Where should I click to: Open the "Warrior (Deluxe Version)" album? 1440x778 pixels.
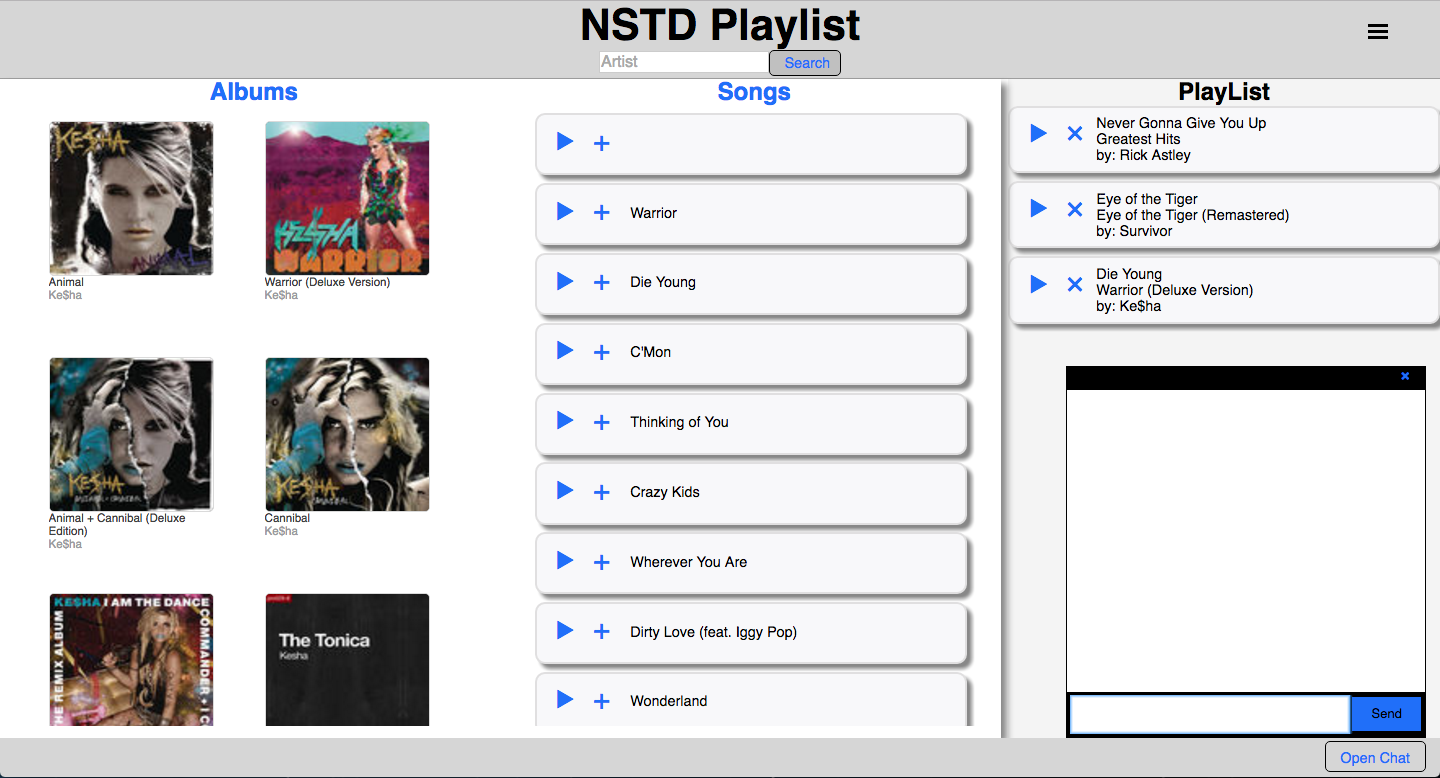point(347,197)
